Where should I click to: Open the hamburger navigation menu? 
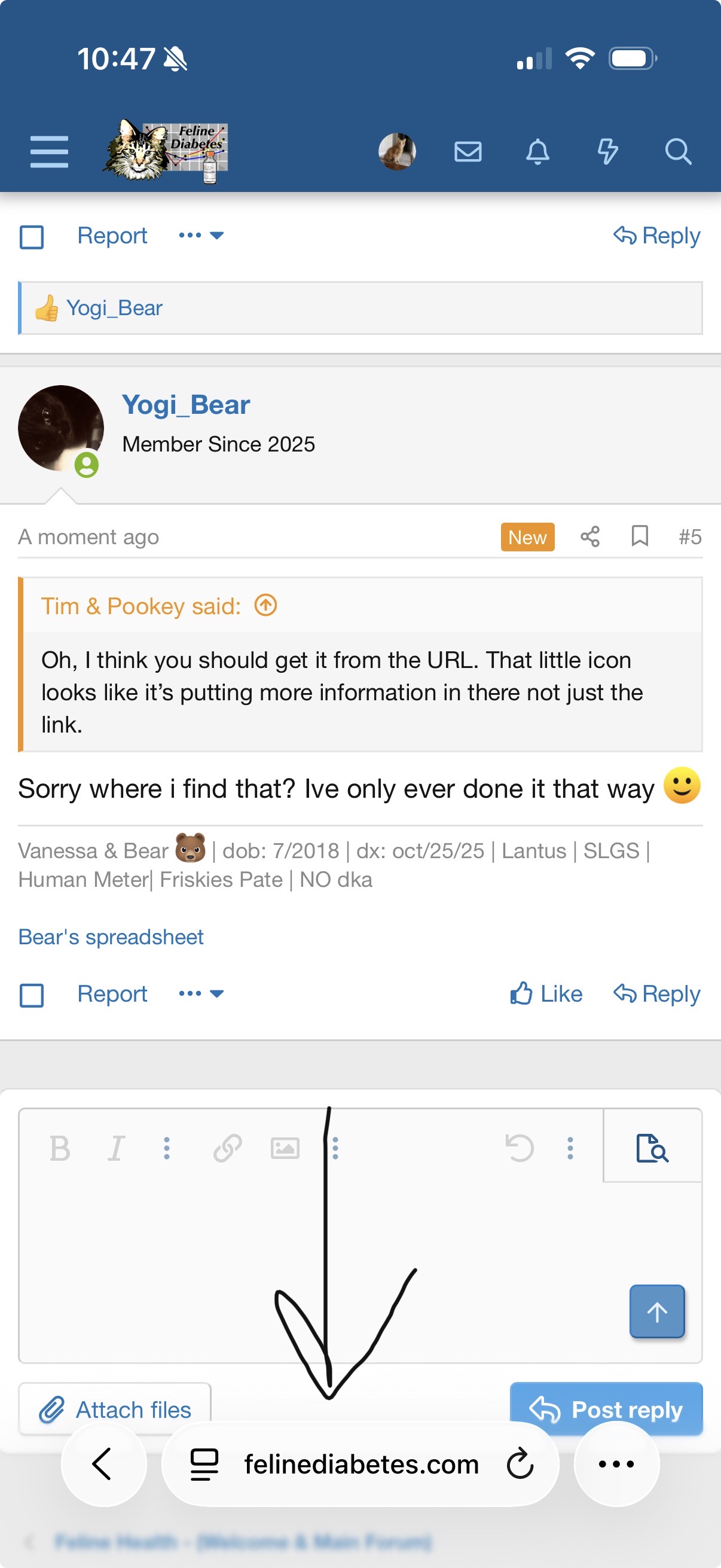pos(49,151)
